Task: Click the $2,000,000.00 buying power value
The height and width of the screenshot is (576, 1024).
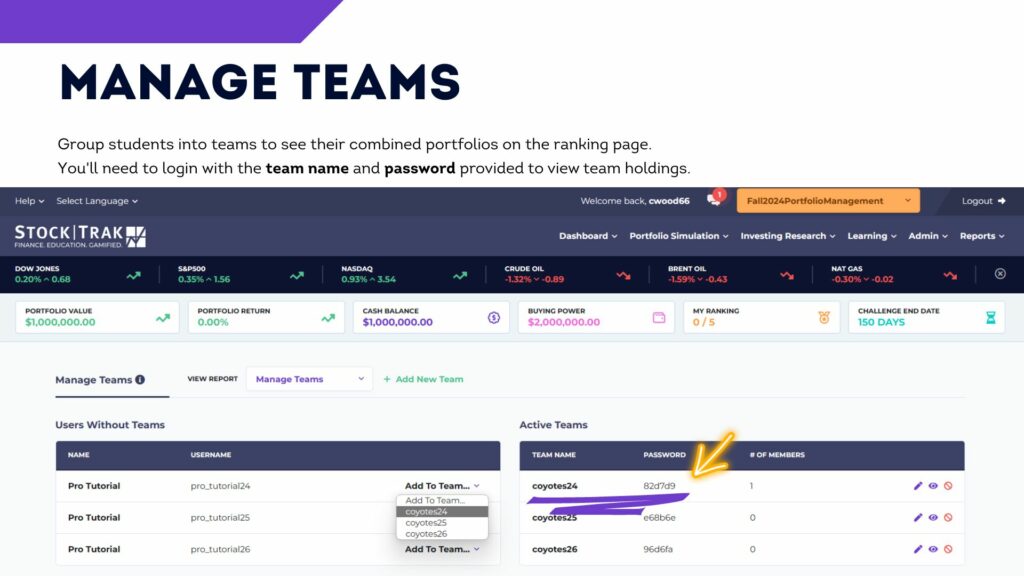Action: 564,322
